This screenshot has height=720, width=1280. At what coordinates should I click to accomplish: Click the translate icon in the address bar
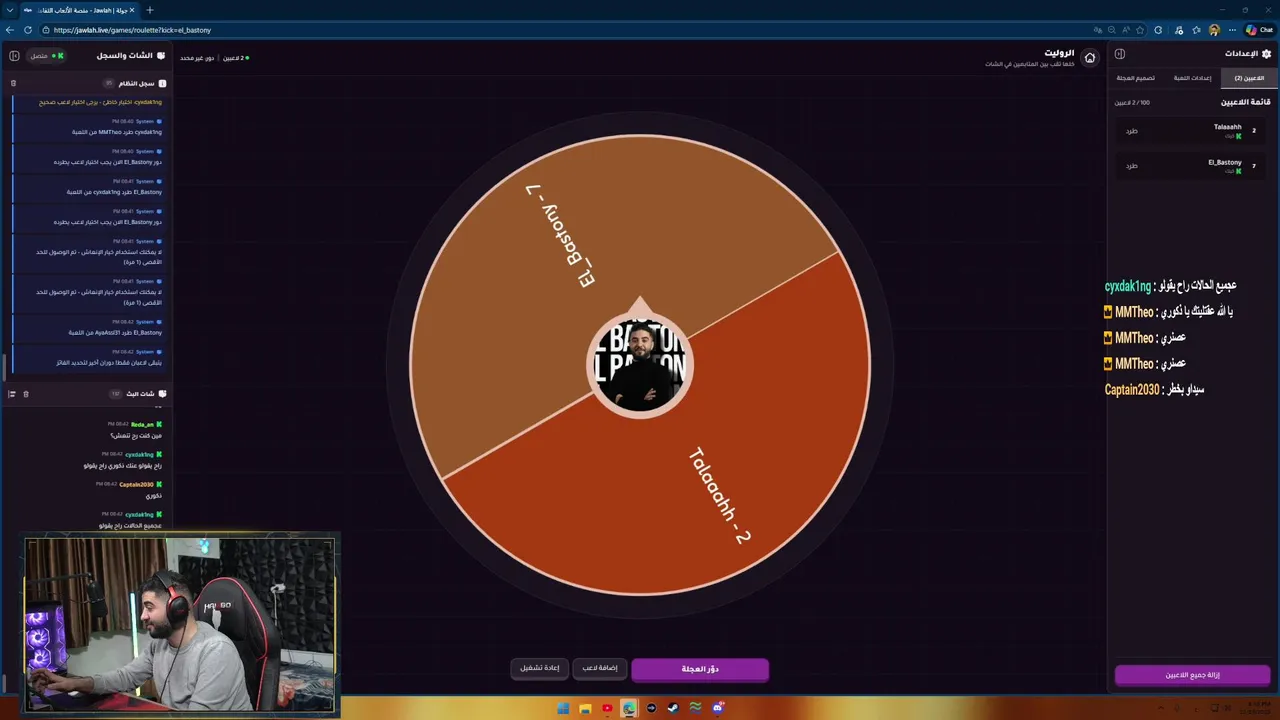[1097, 30]
